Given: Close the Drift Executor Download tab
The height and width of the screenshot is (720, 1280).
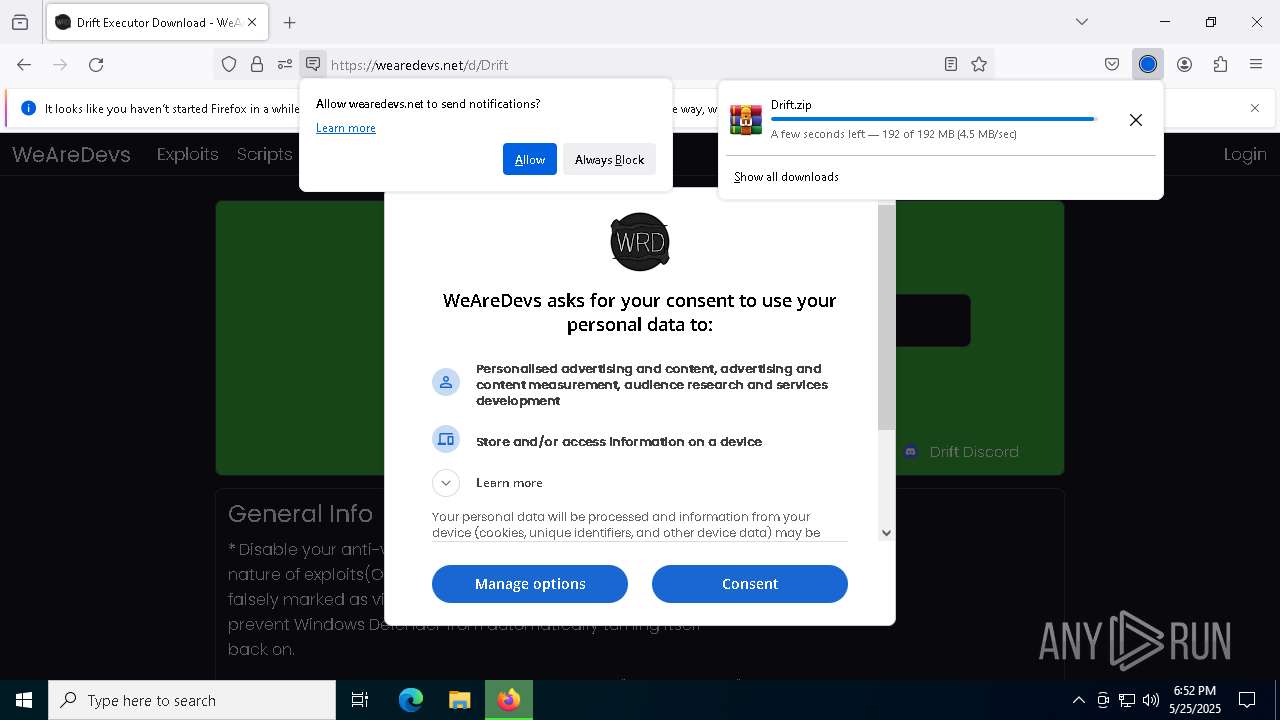Looking at the screenshot, I should (x=252, y=22).
